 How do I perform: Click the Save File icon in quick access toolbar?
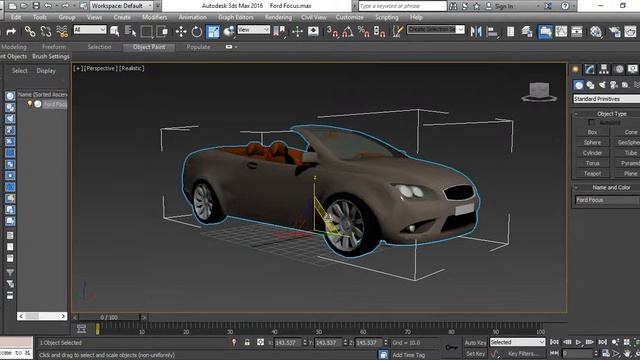pos(36,6)
